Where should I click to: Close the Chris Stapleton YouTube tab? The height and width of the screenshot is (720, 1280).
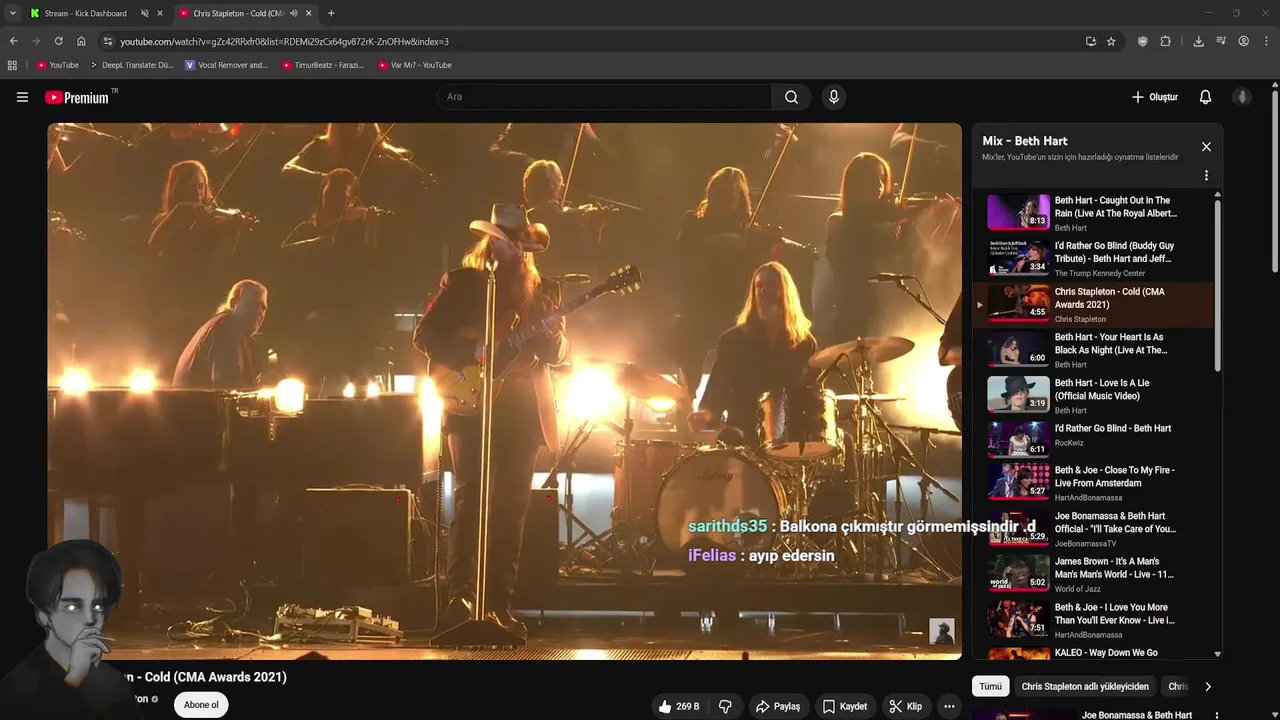(x=308, y=13)
